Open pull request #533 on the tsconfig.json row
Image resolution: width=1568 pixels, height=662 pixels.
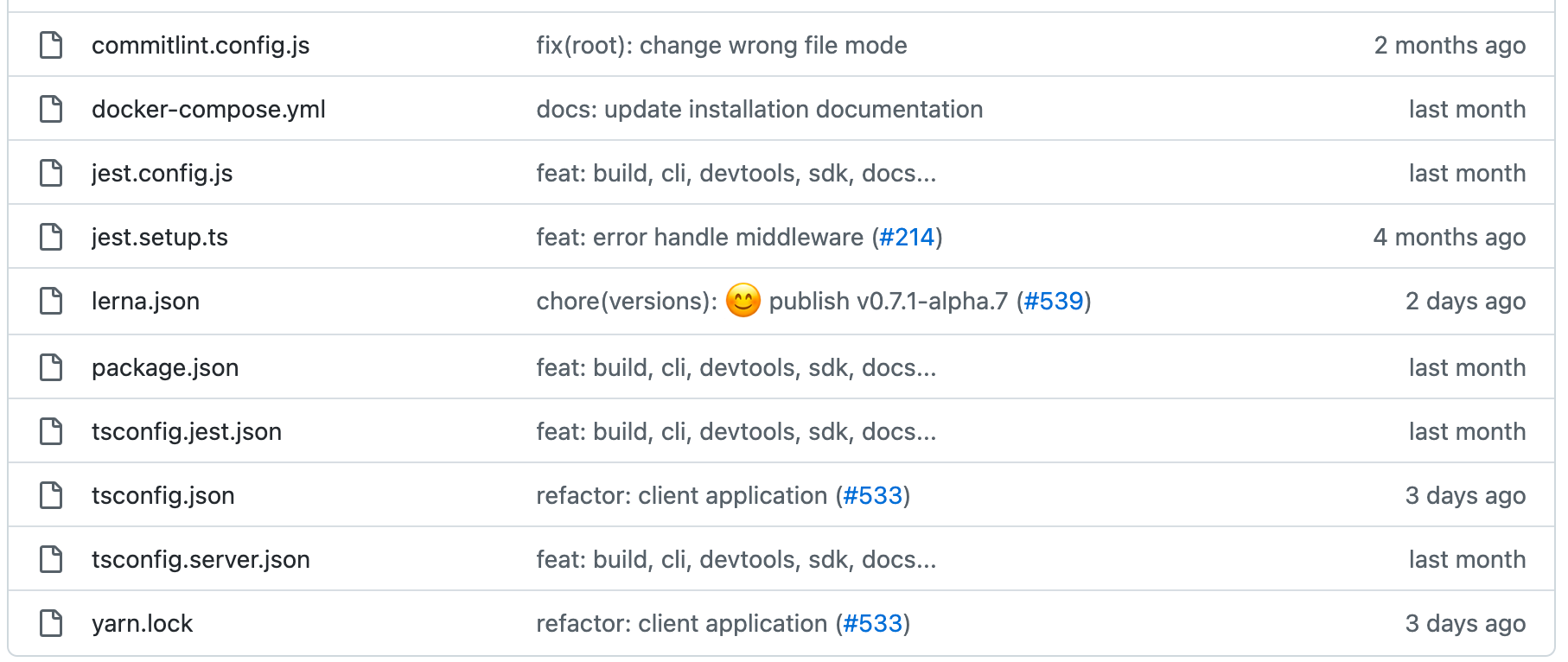pyautogui.click(x=873, y=494)
